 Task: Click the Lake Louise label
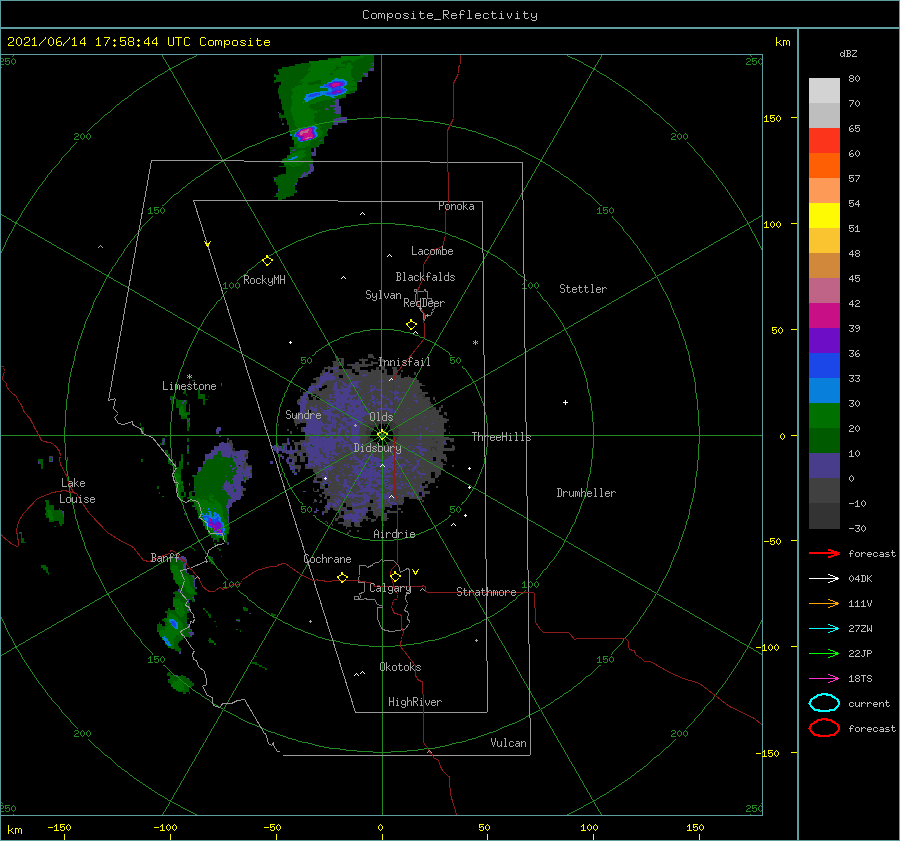[77, 491]
